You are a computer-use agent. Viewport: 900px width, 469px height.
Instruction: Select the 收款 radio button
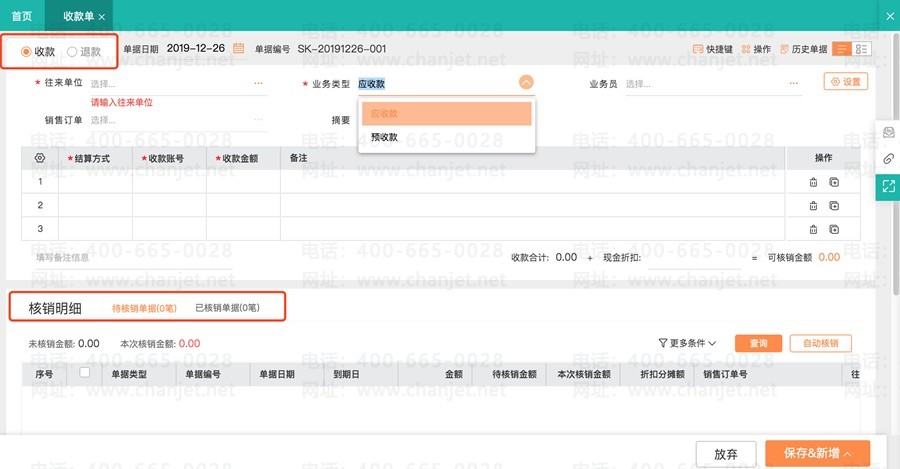click(26, 52)
